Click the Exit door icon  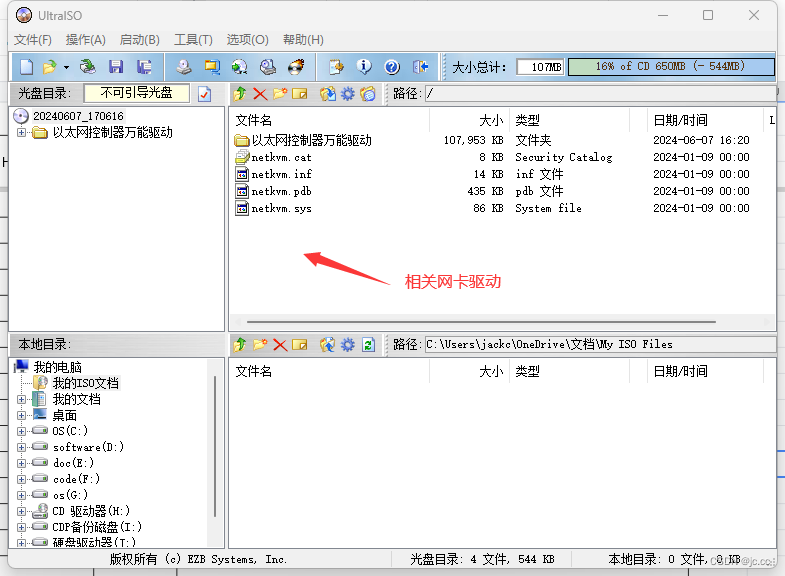click(420, 67)
